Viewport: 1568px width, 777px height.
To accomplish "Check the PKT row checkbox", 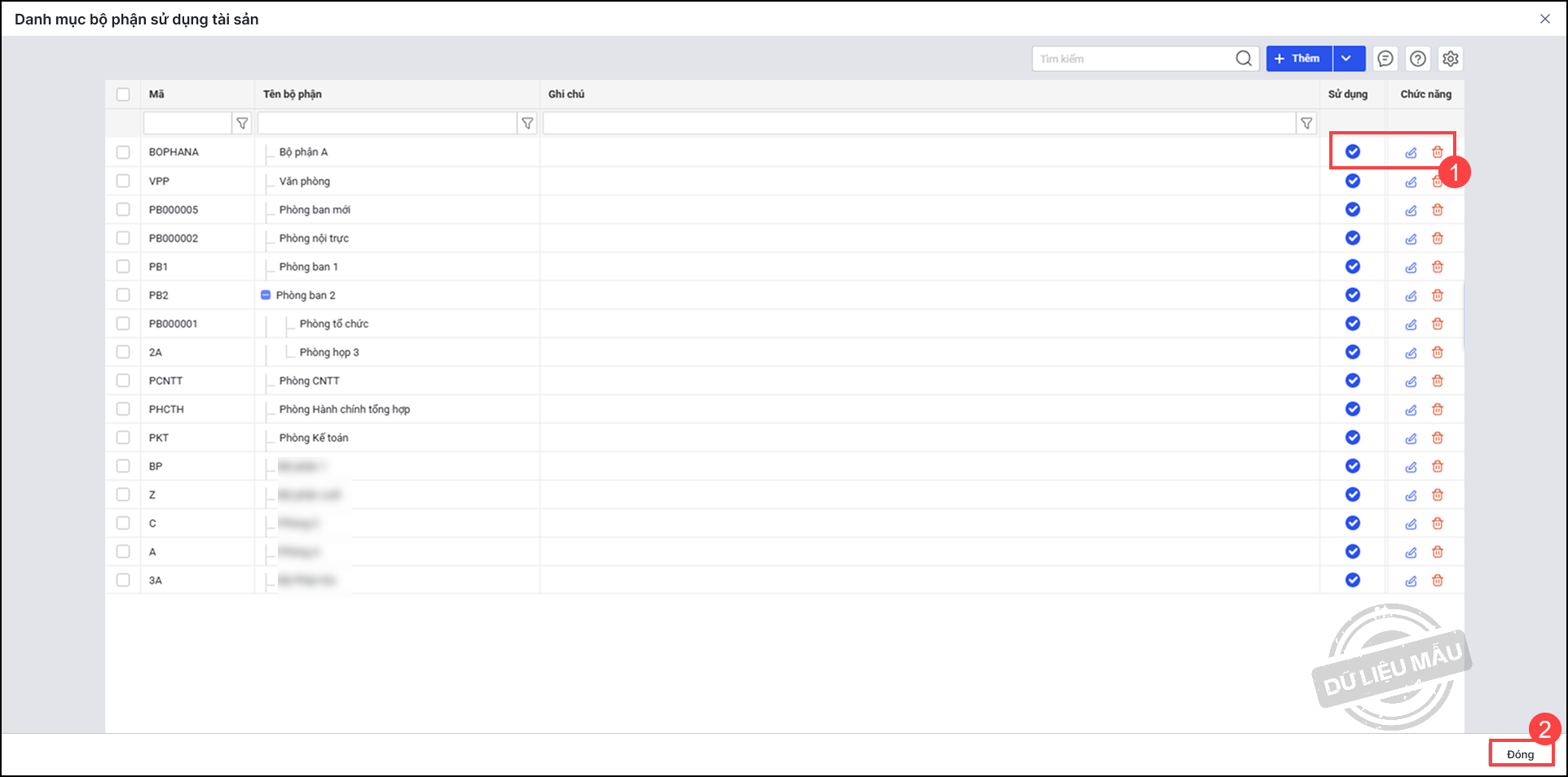I will 123,437.
